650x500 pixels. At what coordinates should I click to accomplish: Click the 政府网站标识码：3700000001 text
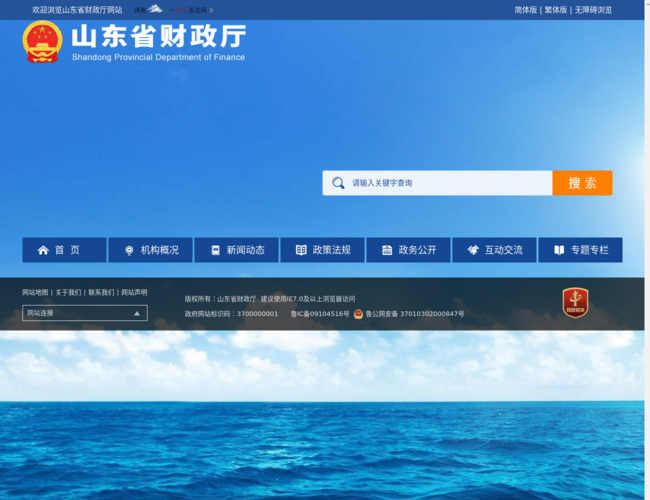[231, 314]
